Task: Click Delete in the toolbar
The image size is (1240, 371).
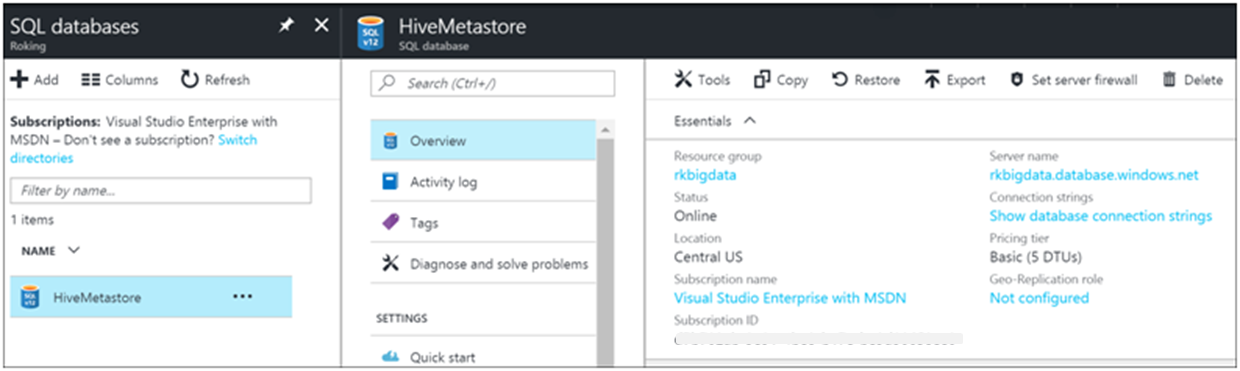Action: 1192,80
